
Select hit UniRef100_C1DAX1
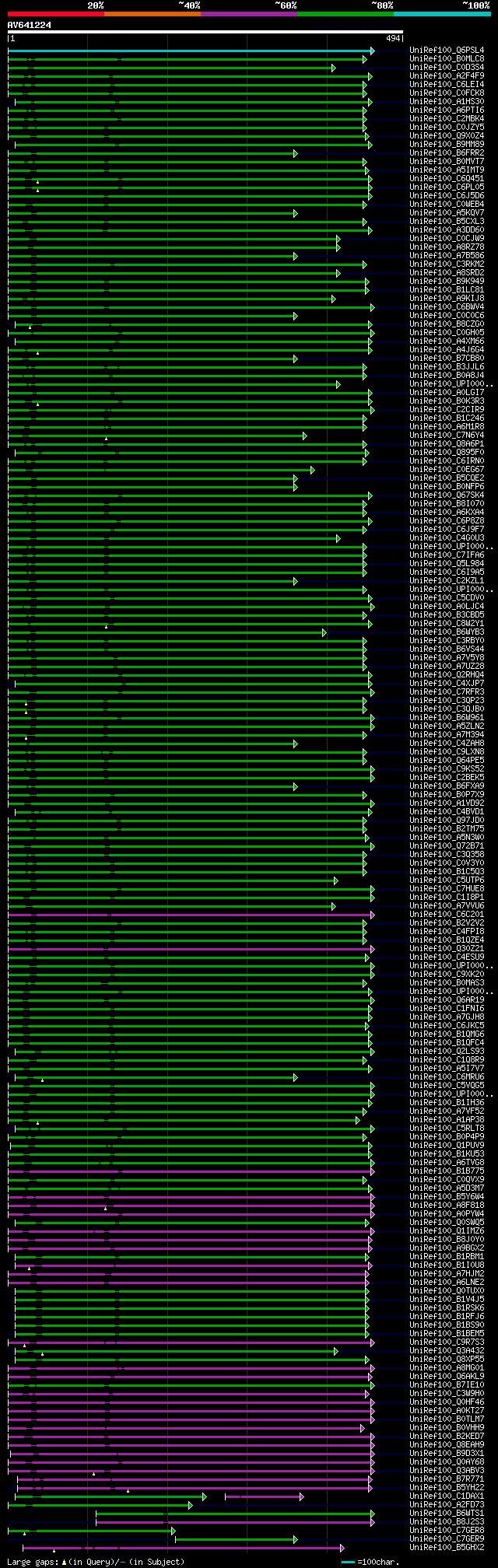pyautogui.click(x=447, y=1496)
